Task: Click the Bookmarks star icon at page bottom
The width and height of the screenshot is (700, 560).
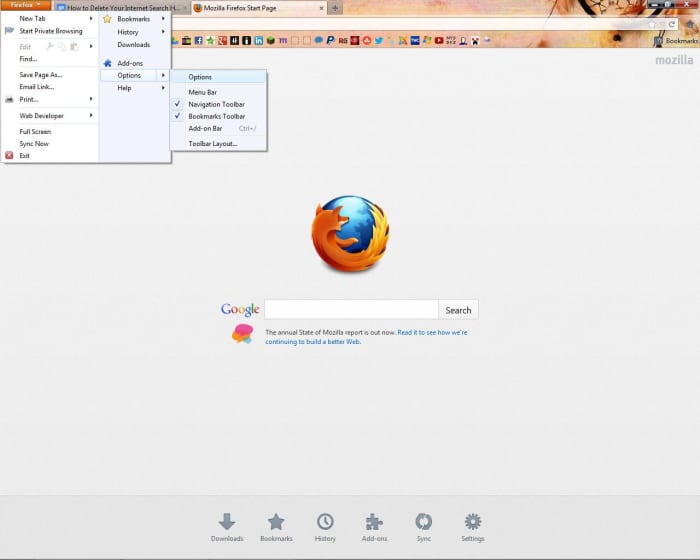Action: pyautogui.click(x=276, y=521)
